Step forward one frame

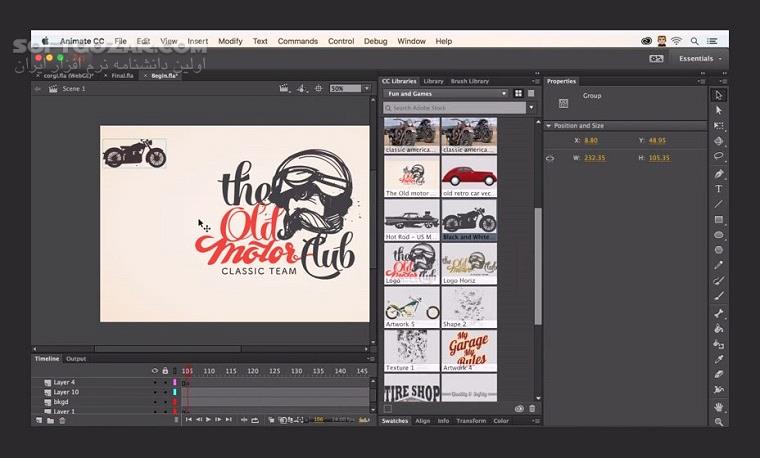(218, 420)
